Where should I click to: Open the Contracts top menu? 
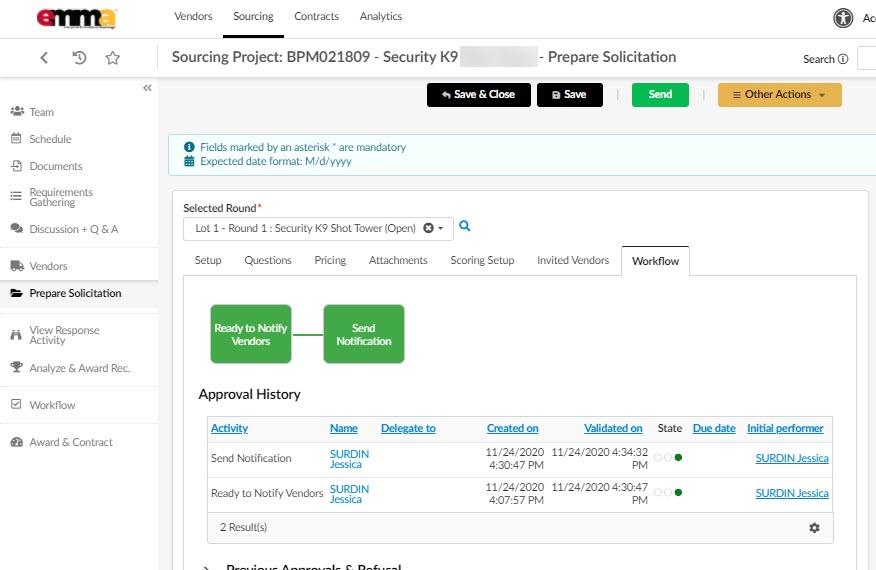tap(316, 16)
